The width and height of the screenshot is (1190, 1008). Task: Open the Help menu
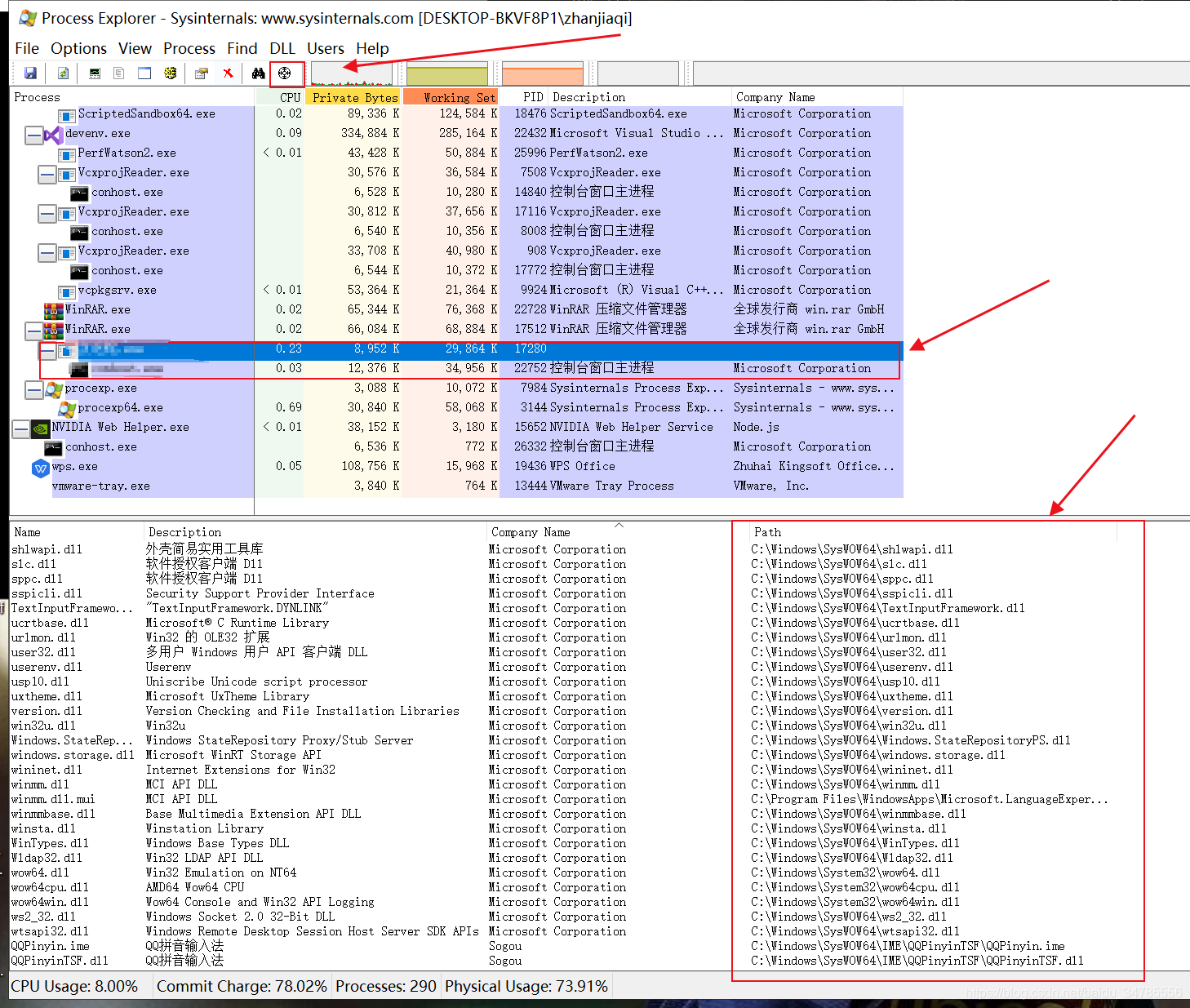(x=372, y=48)
